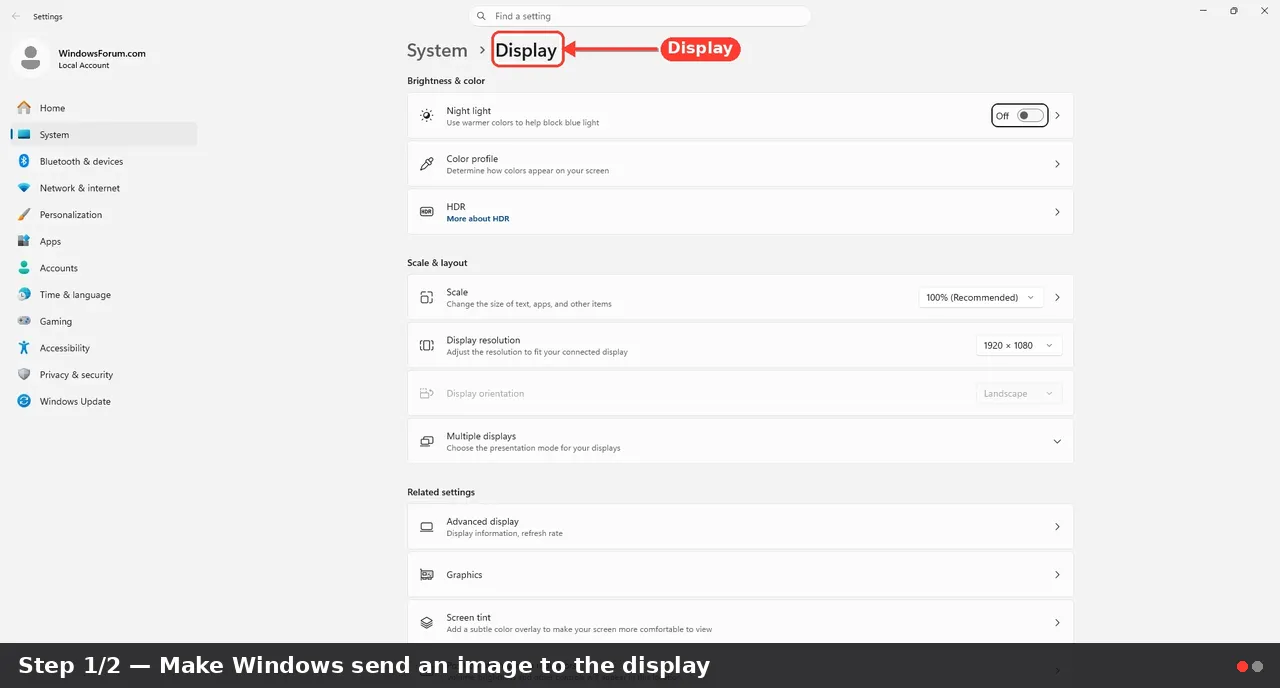This screenshot has height=688, width=1280.
Task: Open Time & language settings
Action: tap(104, 295)
